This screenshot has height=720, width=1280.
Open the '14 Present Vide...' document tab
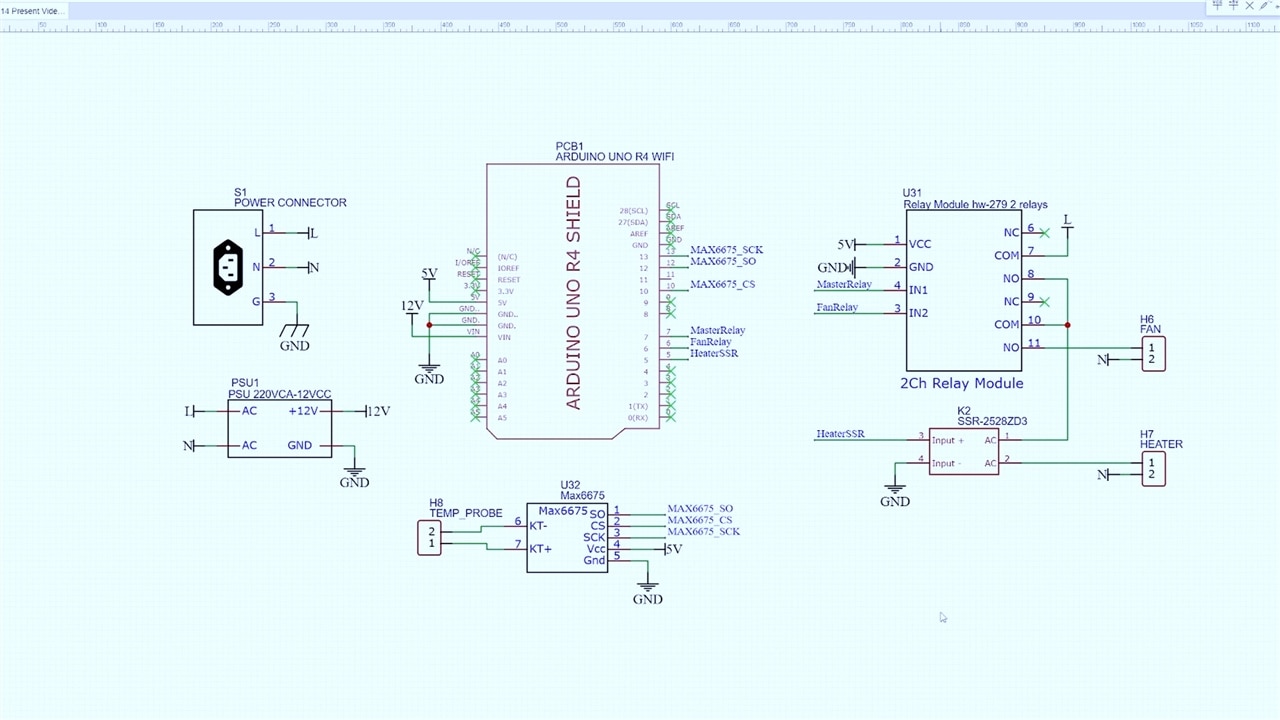coord(33,10)
